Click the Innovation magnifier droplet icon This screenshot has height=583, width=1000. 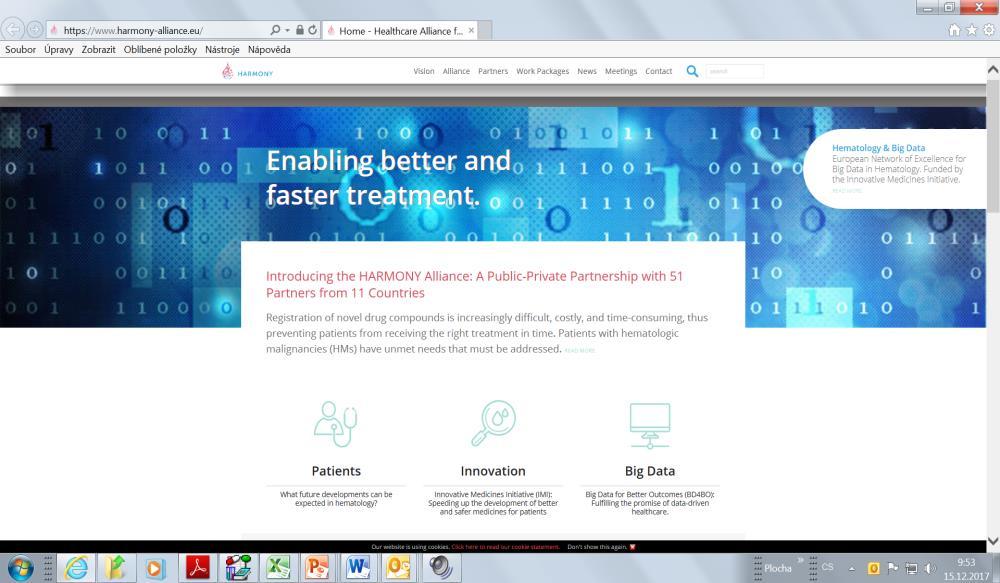pos(493,424)
